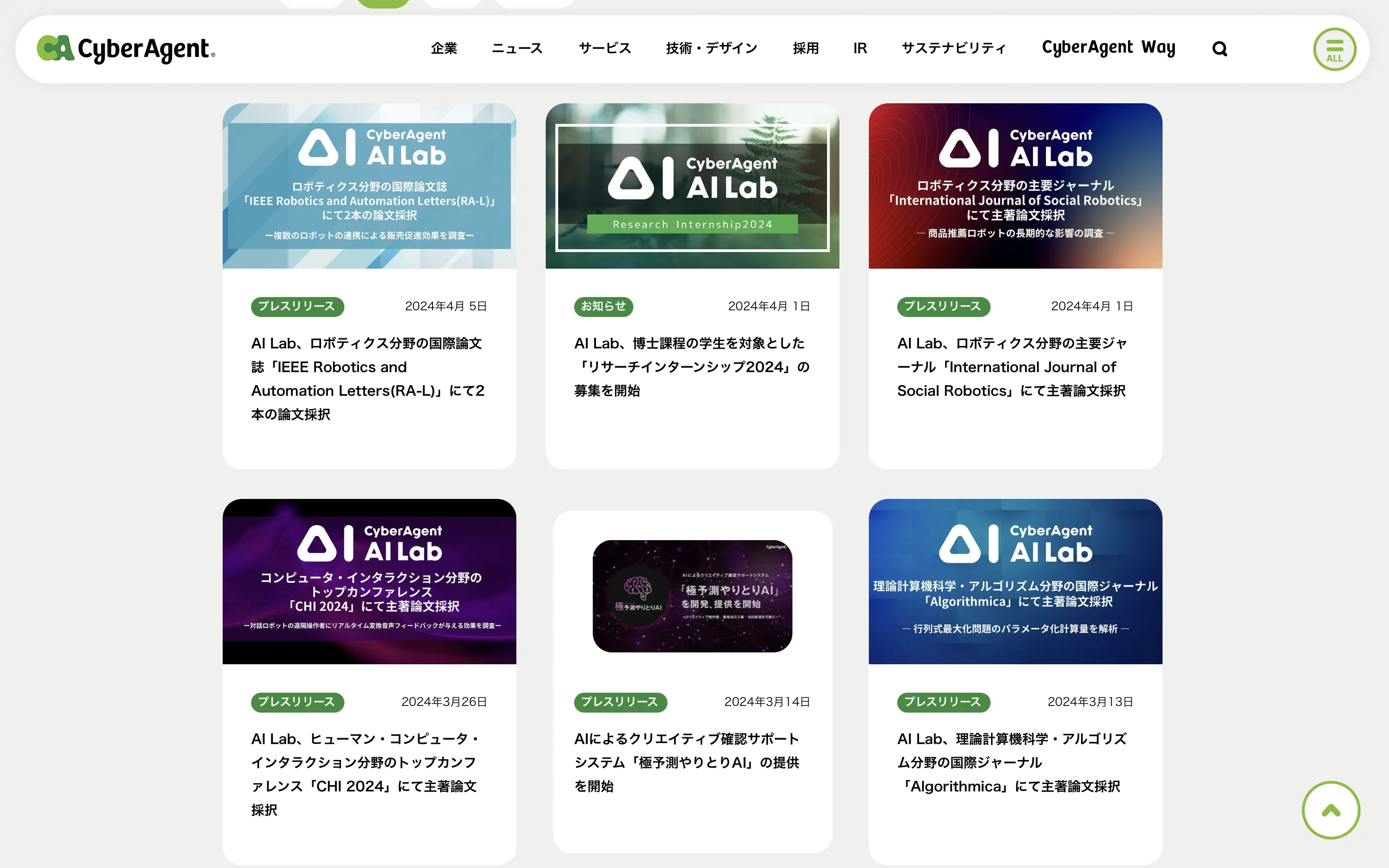Screen dimensions: 1389x868
Task: Open the CHI 2024 主著論文採択 headline
Action: pos(365,775)
